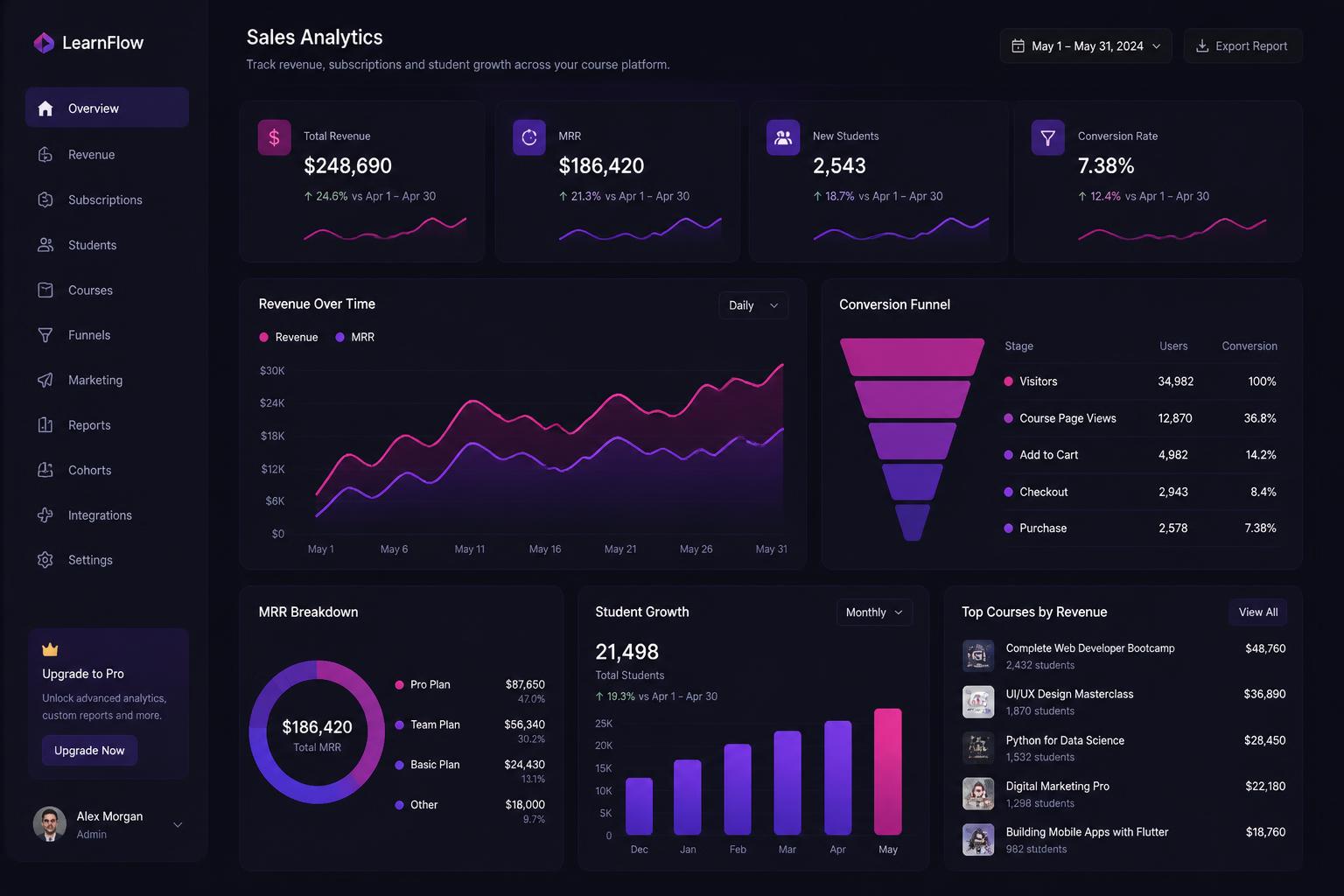Click the Courses sidebar icon
The image size is (1344, 896).
[45, 290]
